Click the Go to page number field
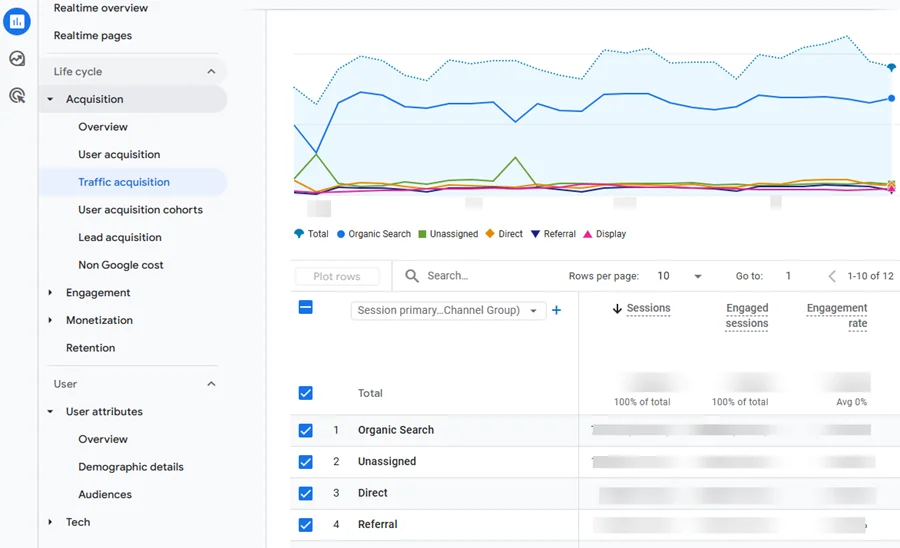Viewport: 900px width, 548px height. tap(789, 276)
